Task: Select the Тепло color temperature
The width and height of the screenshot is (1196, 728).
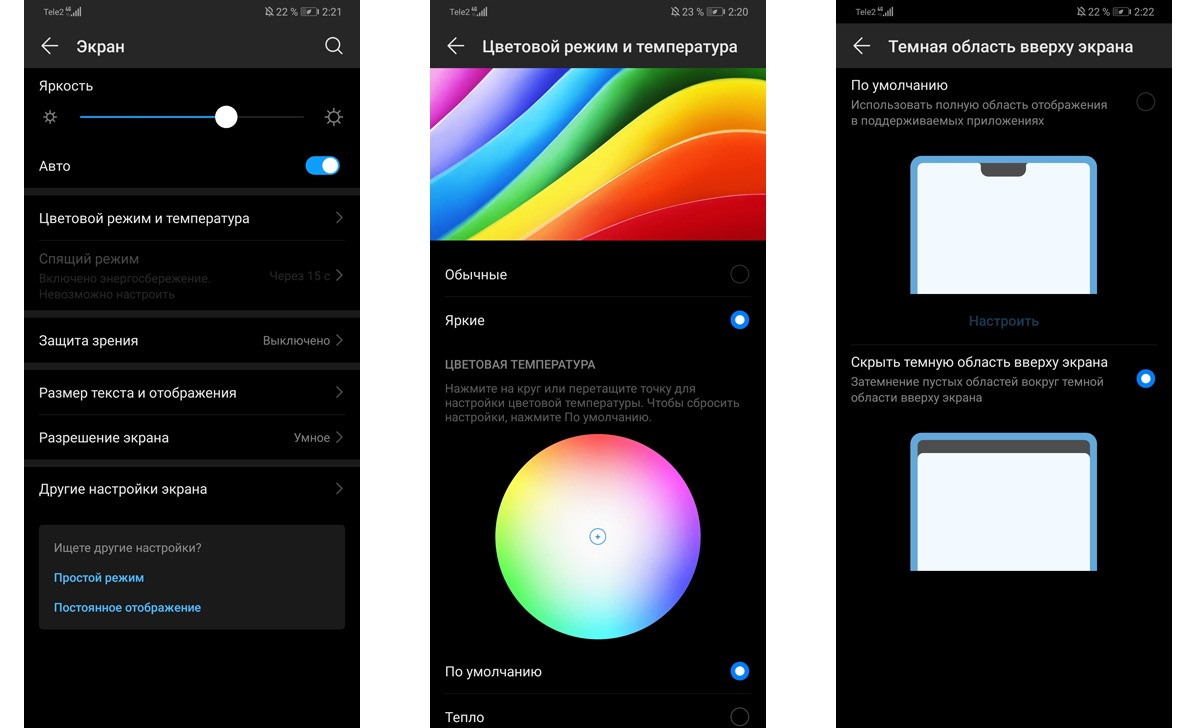Action: click(739, 717)
